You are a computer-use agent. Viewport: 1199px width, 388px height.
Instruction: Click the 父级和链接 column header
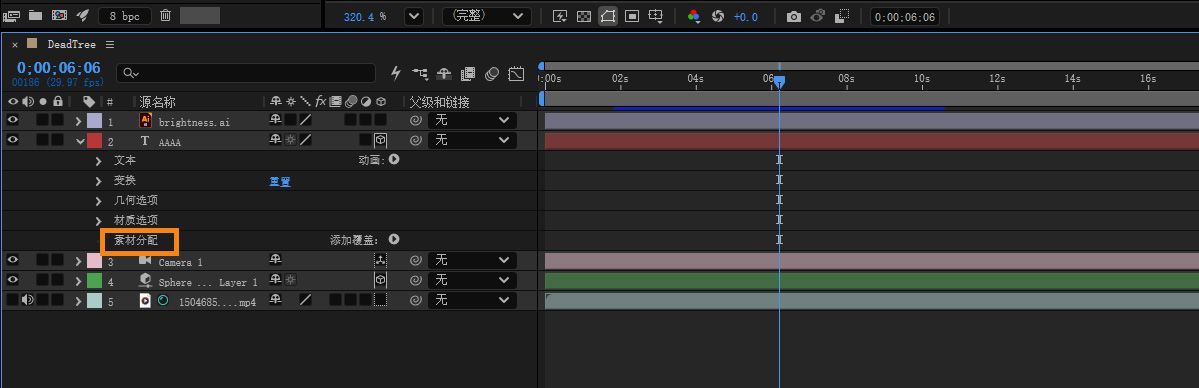(x=439, y=102)
